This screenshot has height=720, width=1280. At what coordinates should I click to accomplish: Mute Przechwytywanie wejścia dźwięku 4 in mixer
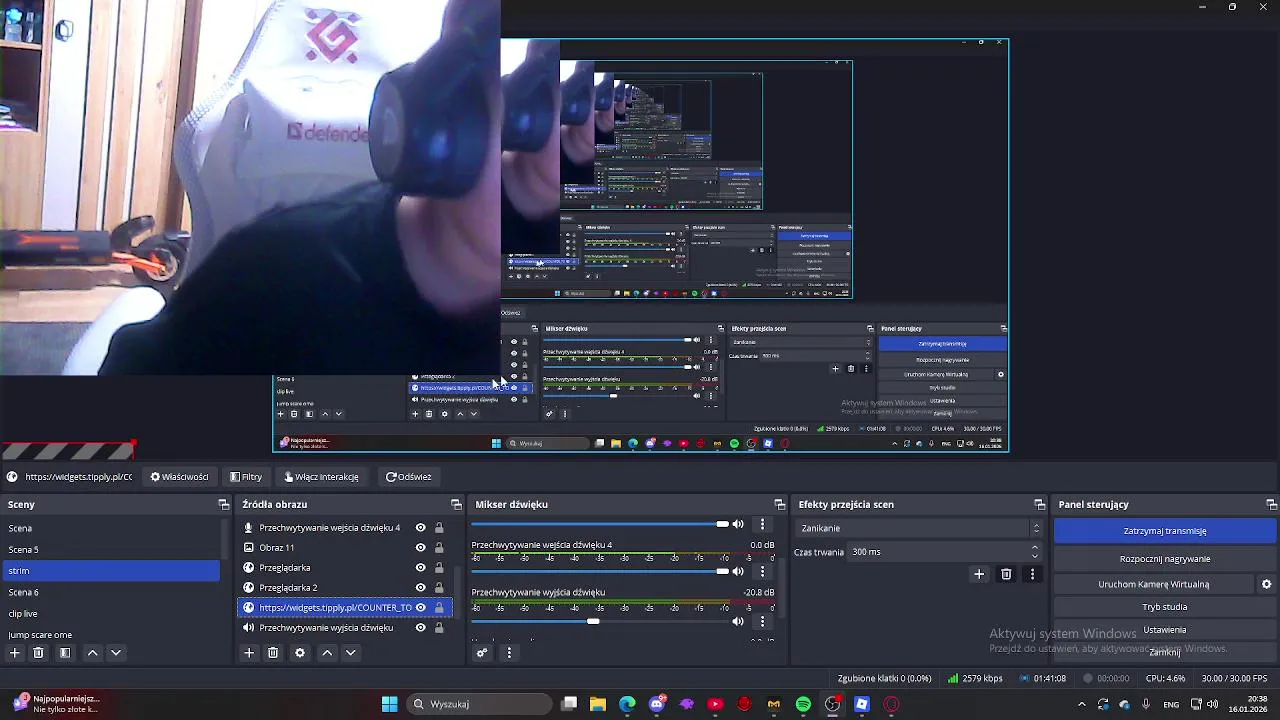tap(738, 572)
